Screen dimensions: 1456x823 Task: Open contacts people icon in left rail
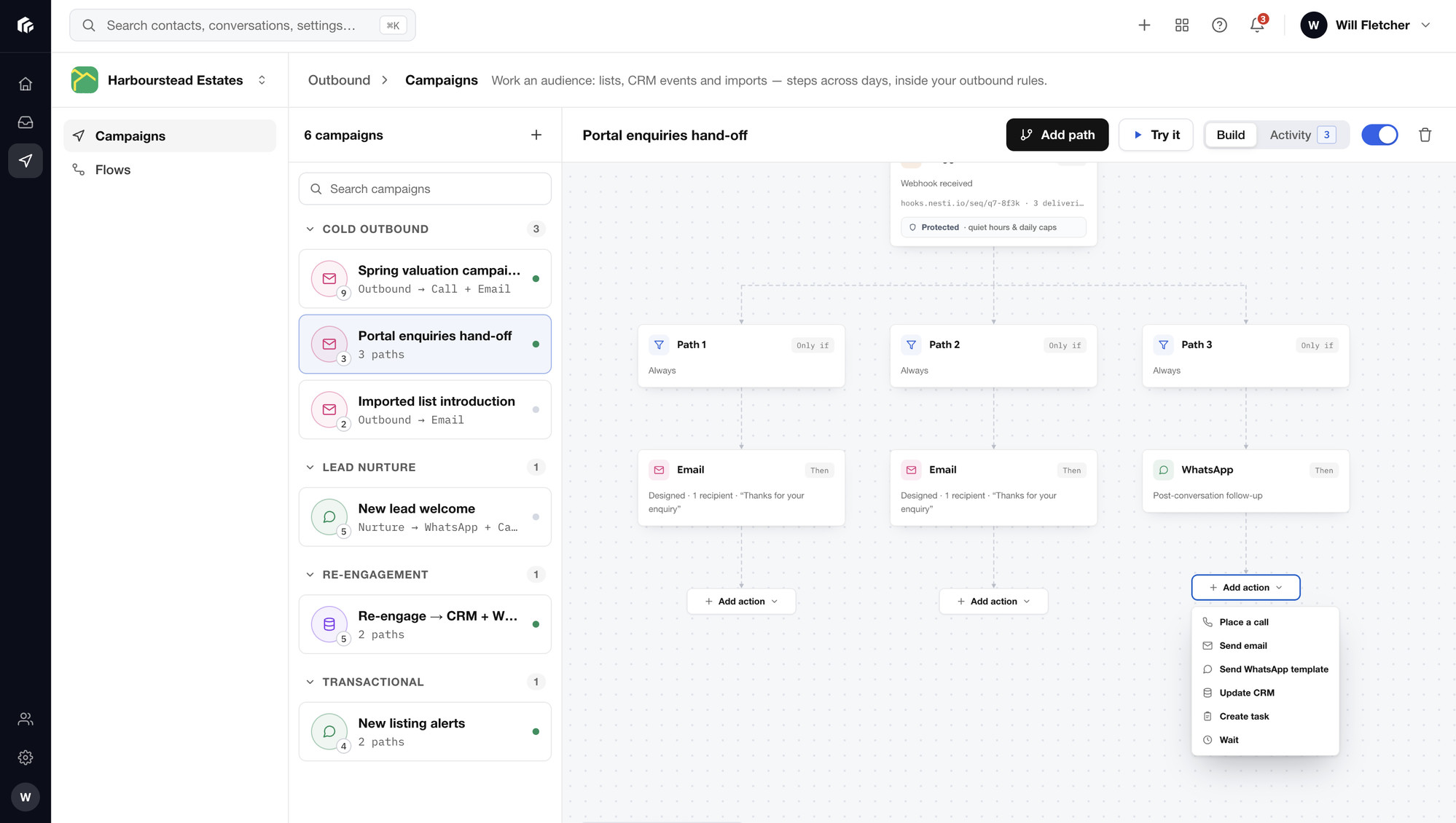tap(26, 719)
